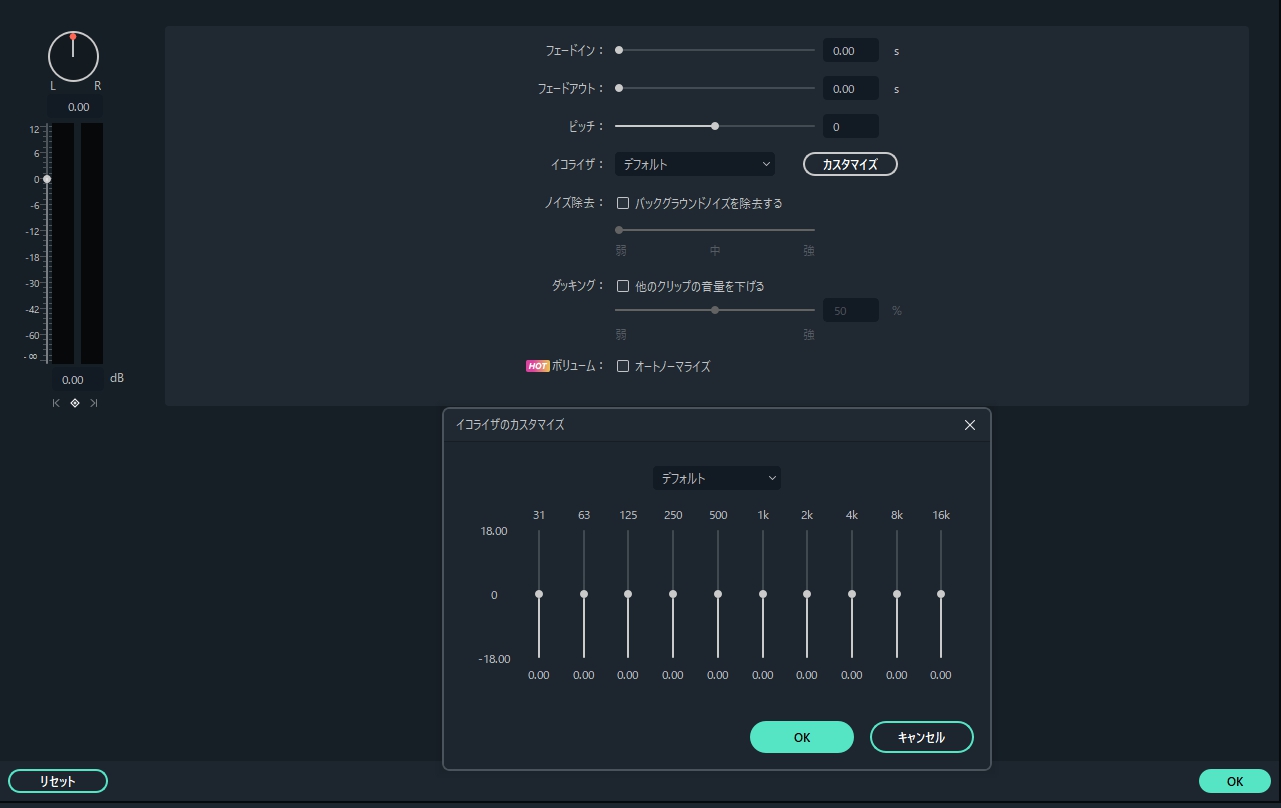Expand the デフォルト preset dropdown in equalizer dialog
This screenshot has width=1281, height=808.
tap(716, 478)
